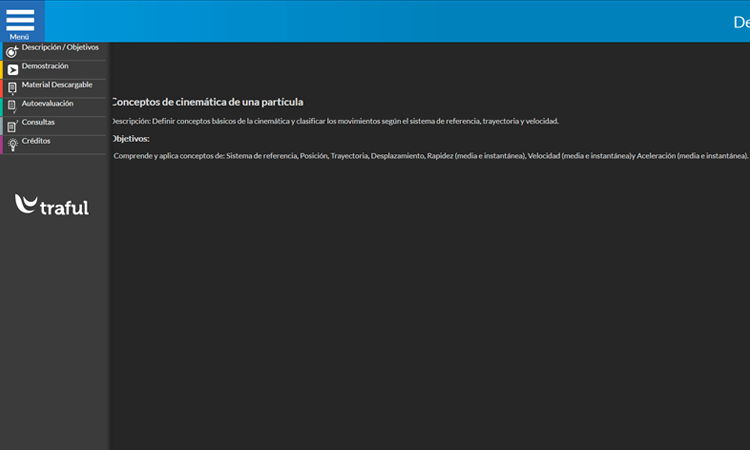Screen dimensions: 750x450
Task: Open the Material Descargable section
Action: (x=57, y=85)
